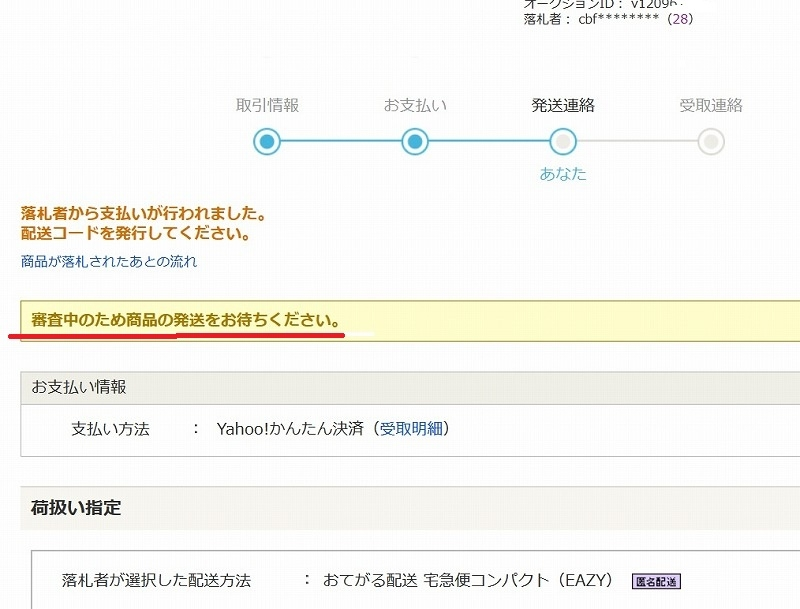800x609 pixels.
Task: Click the Yahoo!かんたん決済 text
Action: 290,428
